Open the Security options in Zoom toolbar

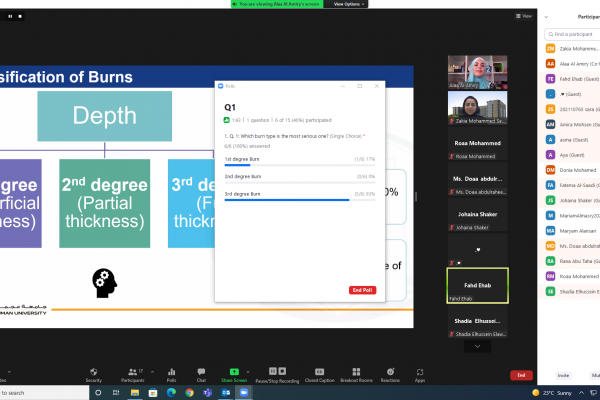tap(93, 372)
